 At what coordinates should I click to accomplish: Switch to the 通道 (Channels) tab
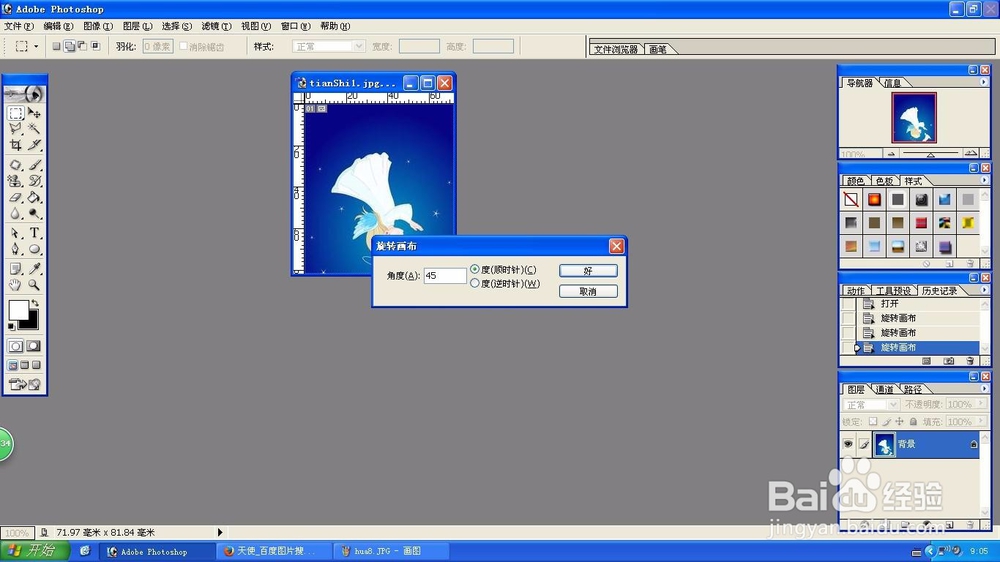[x=884, y=389]
